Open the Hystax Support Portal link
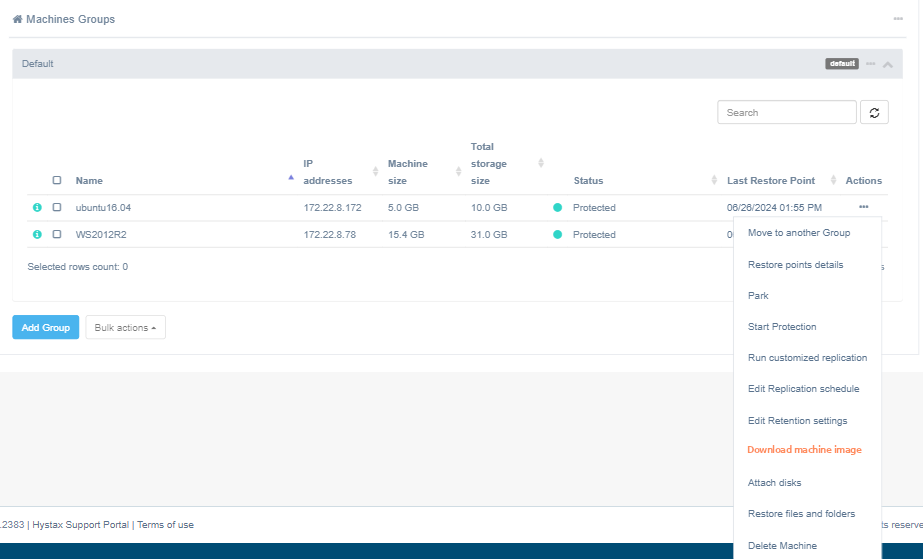This screenshot has width=923, height=559. pyautogui.click(x=81, y=525)
